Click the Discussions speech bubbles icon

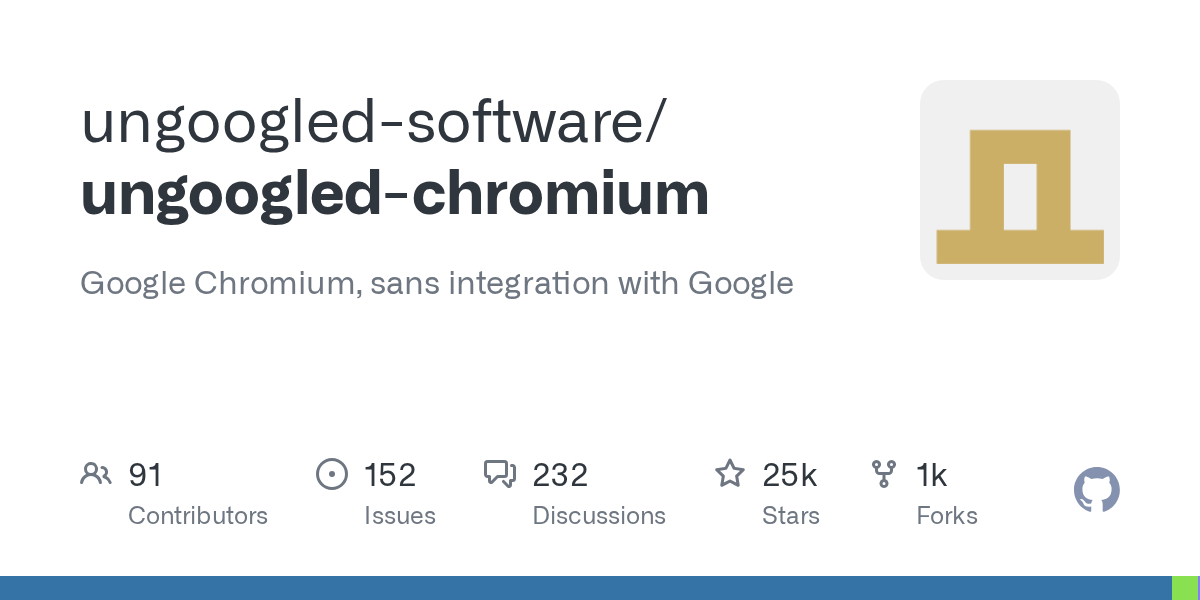pos(500,474)
